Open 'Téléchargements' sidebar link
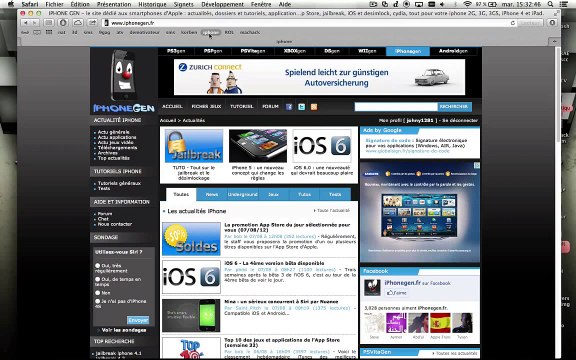Viewport: 576px width, 360px height. [x=118, y=148]
